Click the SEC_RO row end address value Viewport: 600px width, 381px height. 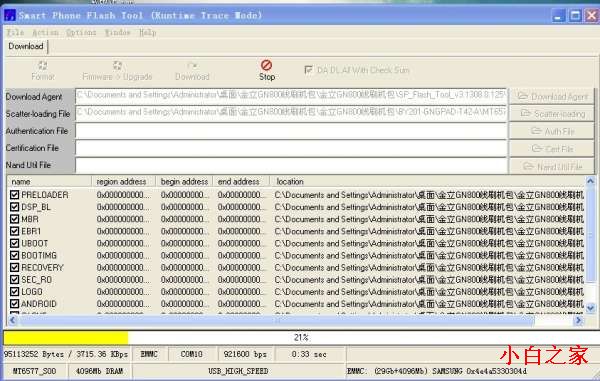[x=241, y=280]
